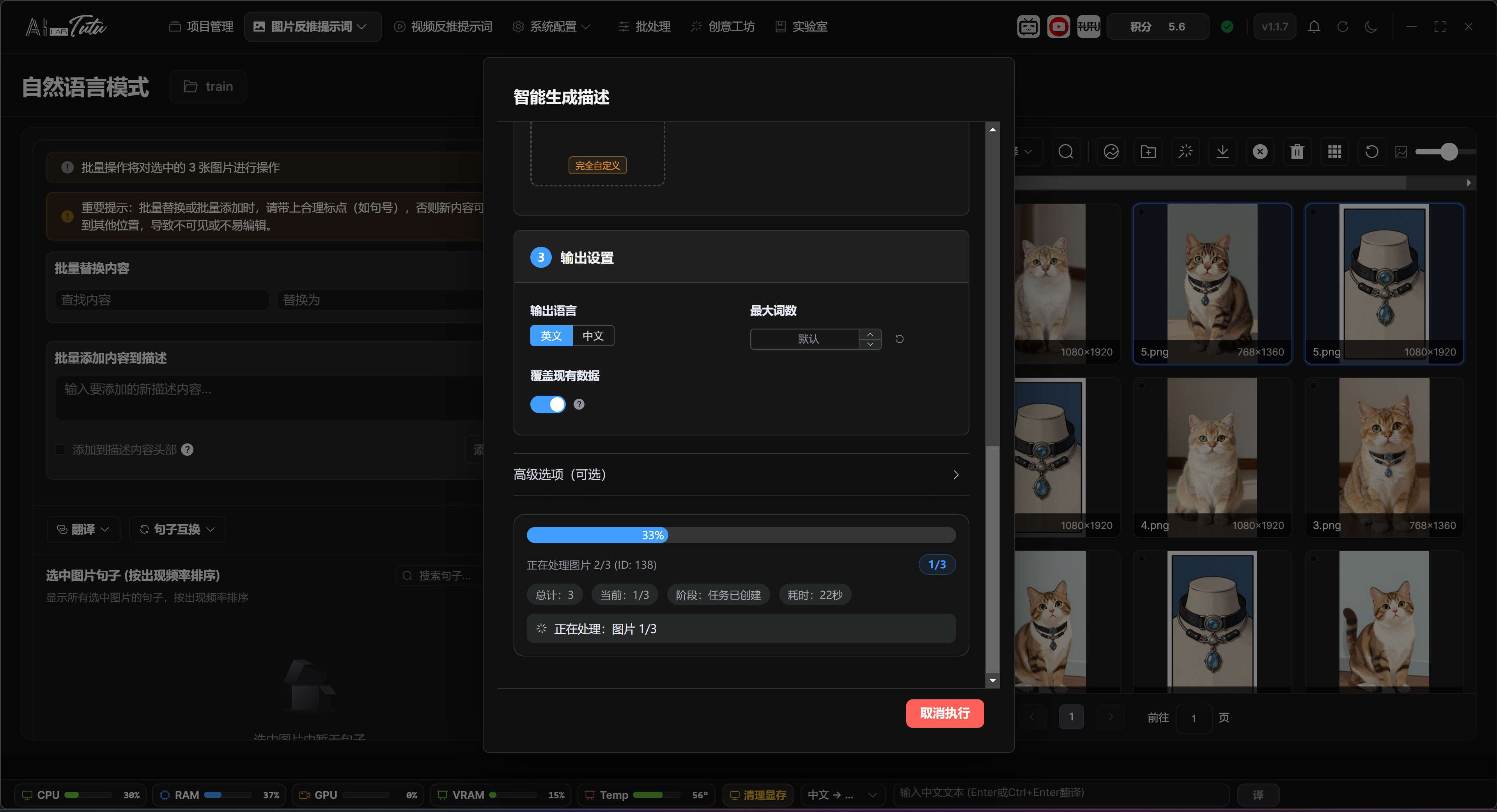
Task: Open 视频反推提示词 menu
Action: tap(443, 27)
